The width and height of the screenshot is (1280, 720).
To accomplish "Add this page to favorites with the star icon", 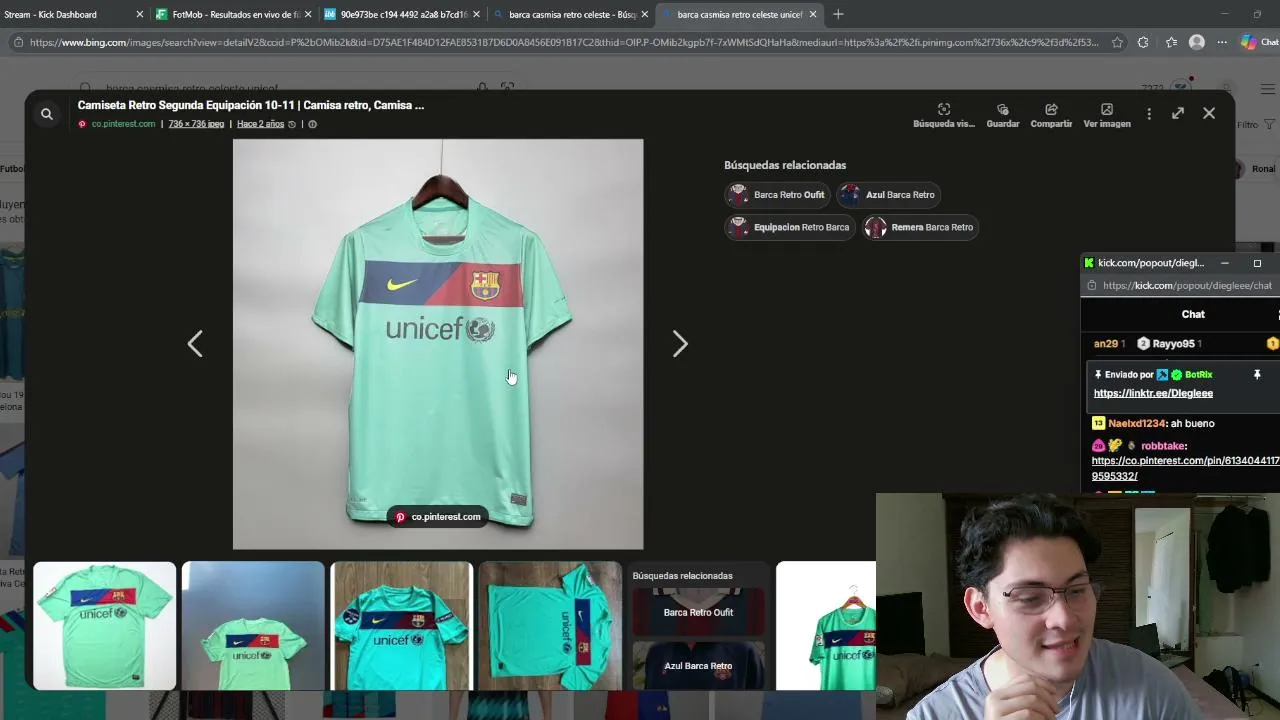I will tap(1117, 43).
